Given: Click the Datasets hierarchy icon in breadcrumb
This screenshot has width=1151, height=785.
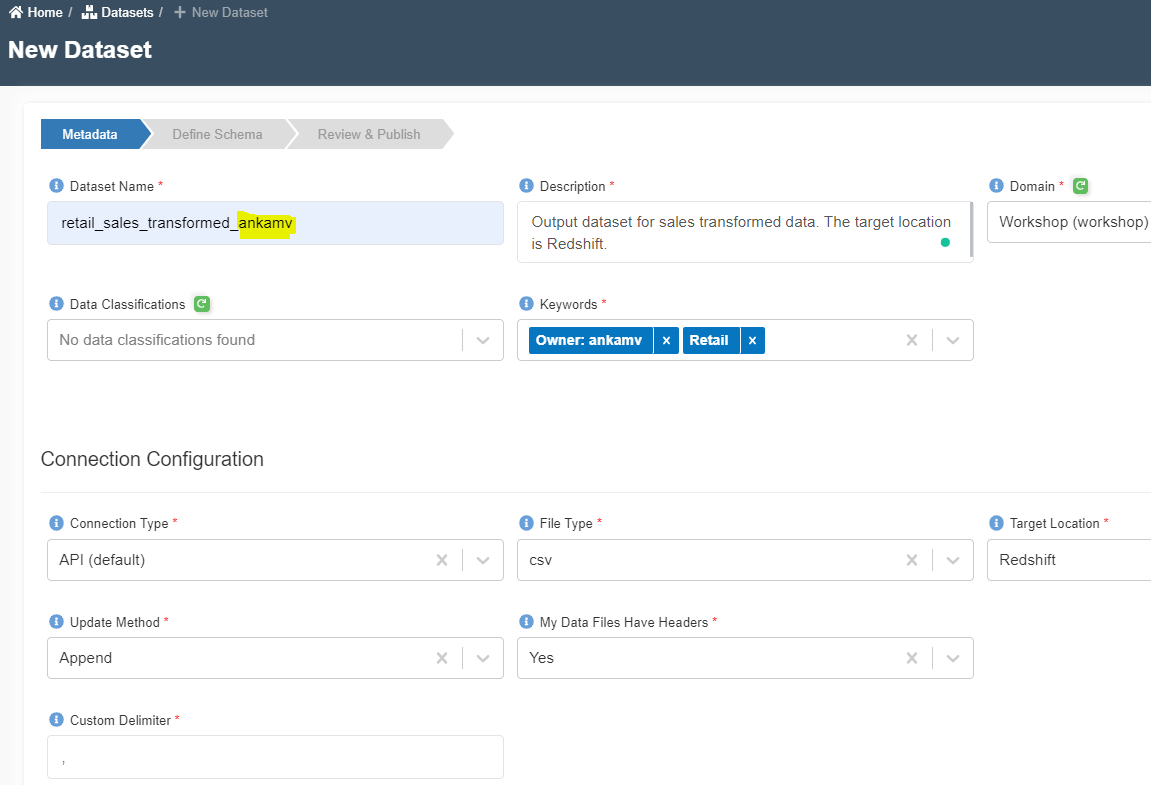Looking at the screenshot, I should coord(89,12).
